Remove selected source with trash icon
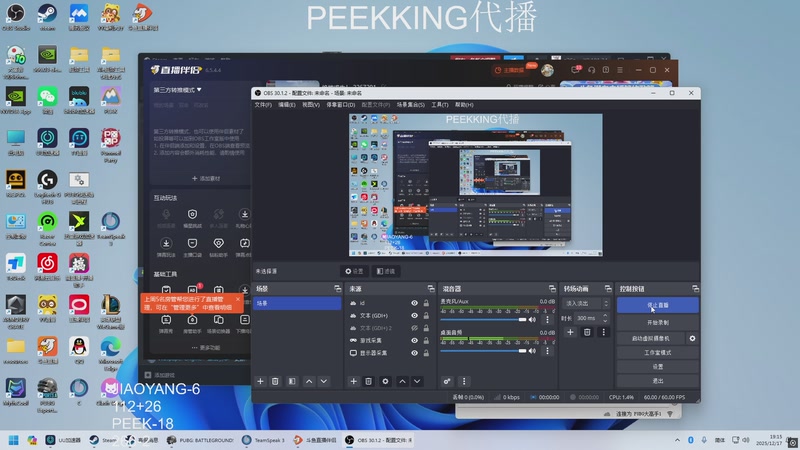The image size is (800, 450). (368, 381)
